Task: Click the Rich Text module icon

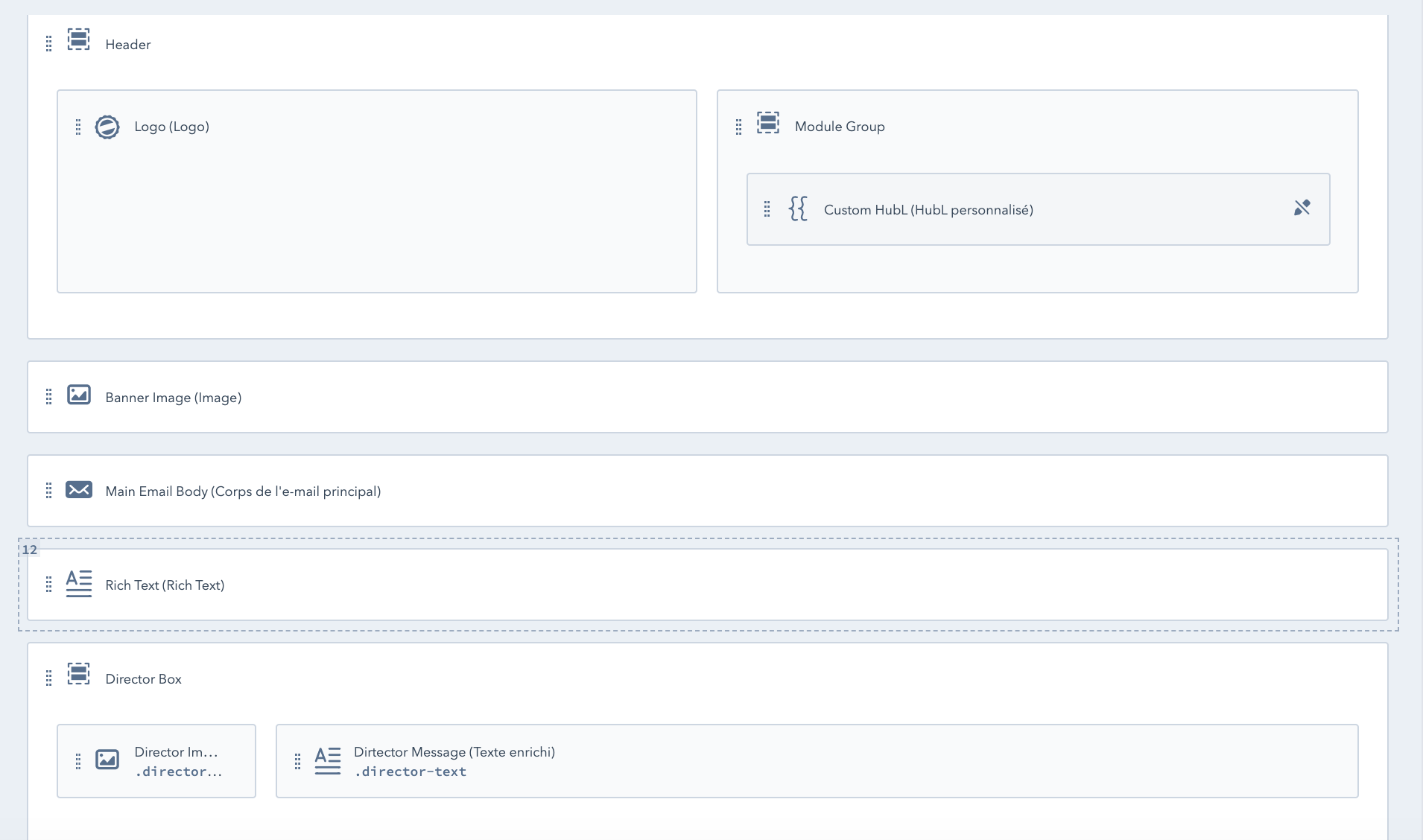Action: [x=79, y=583]
